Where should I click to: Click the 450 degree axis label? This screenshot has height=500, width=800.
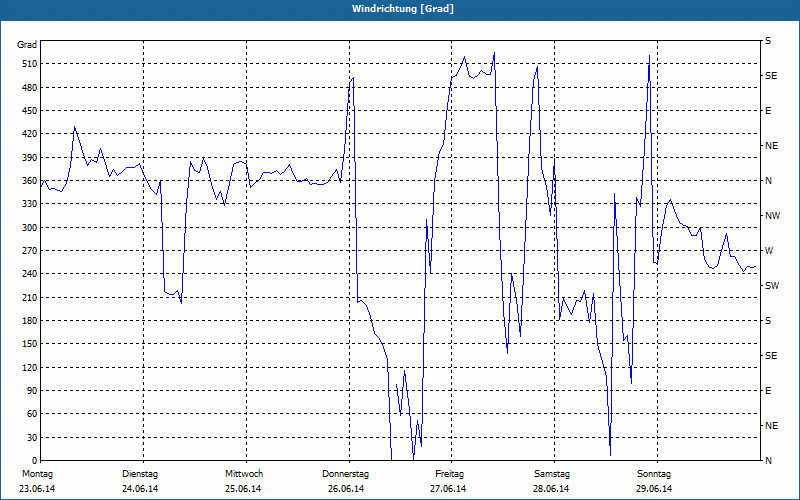click(30, 111)
